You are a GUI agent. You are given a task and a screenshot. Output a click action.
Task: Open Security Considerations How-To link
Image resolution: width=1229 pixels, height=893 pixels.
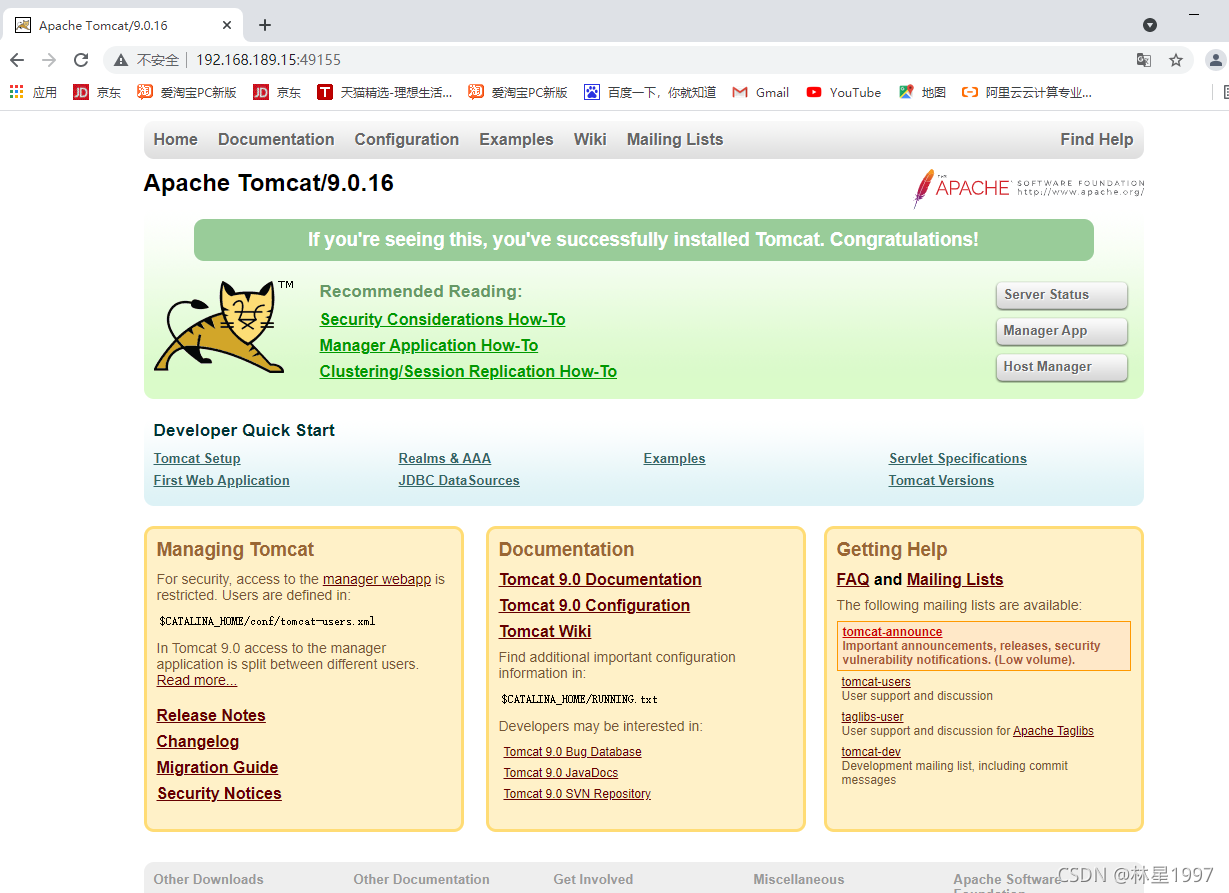(443, 319)
